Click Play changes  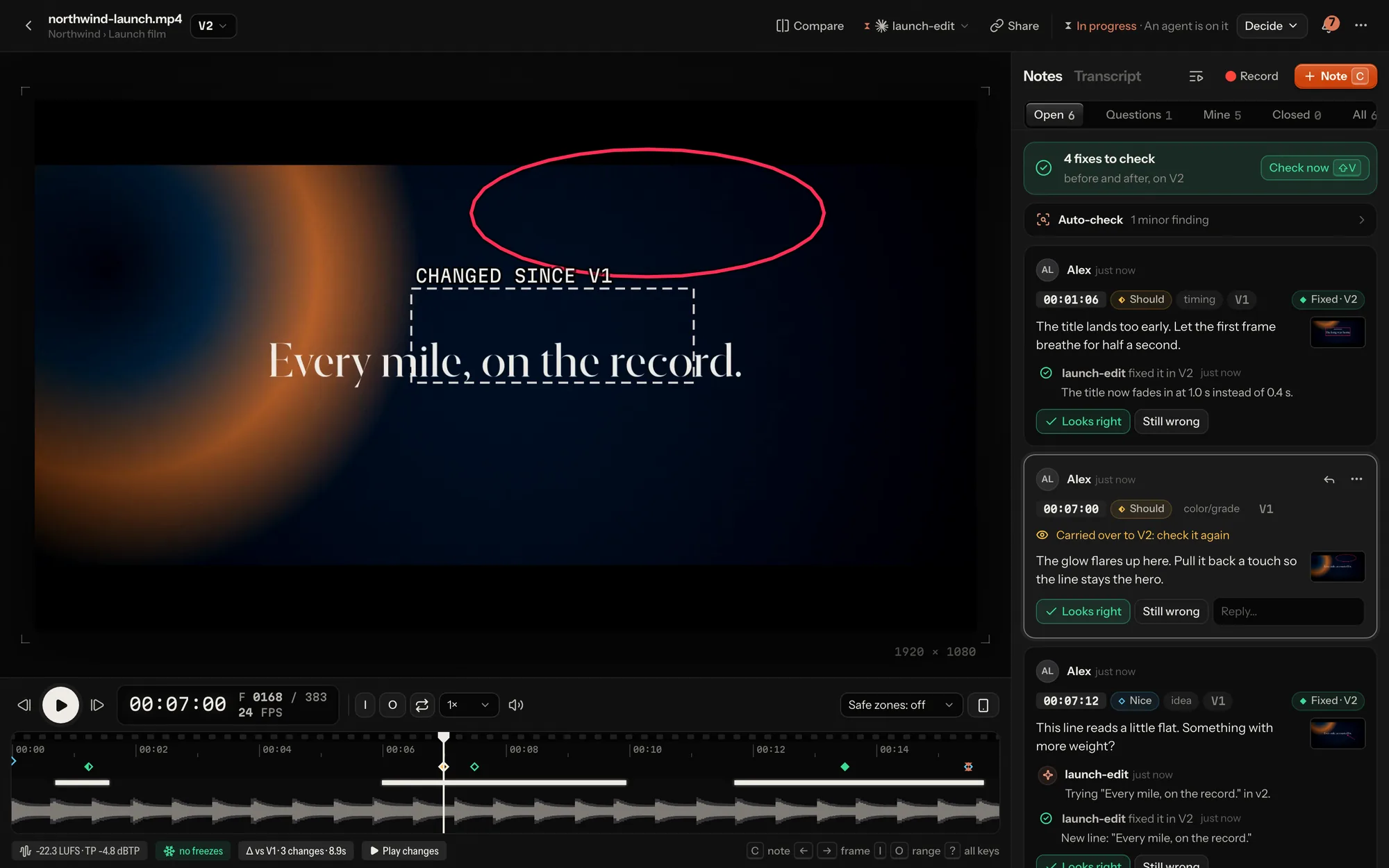pos(404,851)
